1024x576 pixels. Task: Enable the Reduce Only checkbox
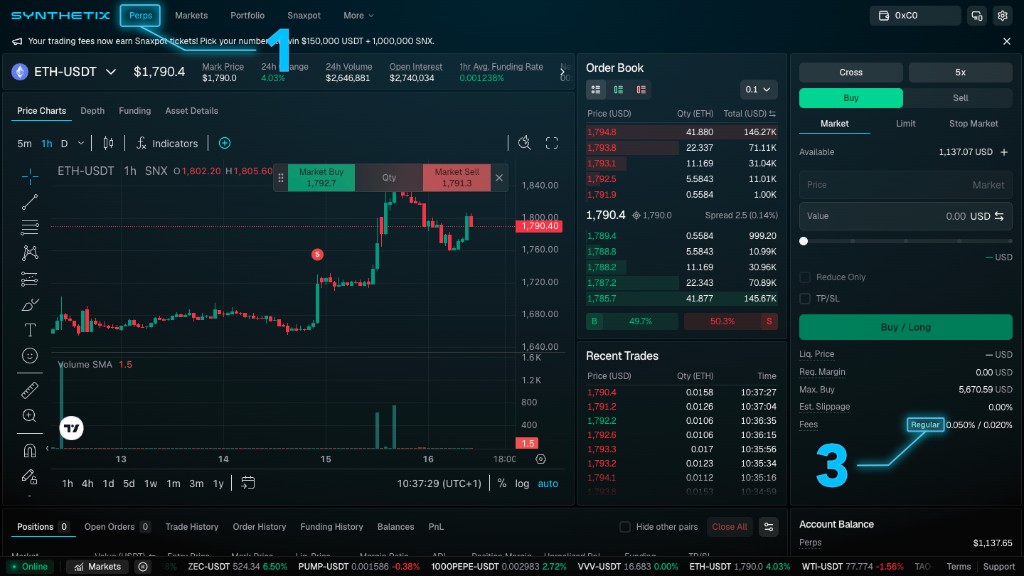point(805,278)
